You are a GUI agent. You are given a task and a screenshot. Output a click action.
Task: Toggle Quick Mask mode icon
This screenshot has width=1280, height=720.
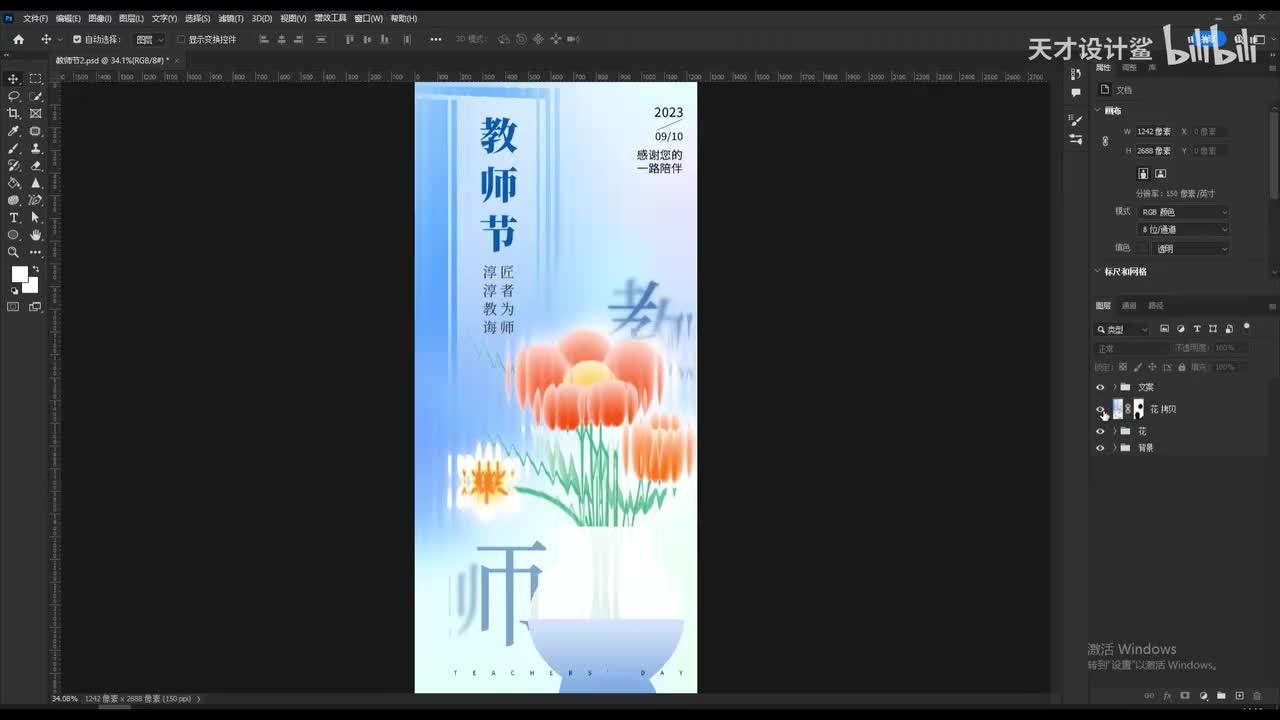point(14,307)
